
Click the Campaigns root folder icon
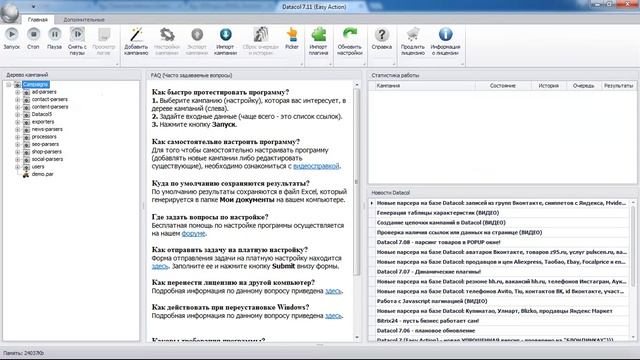pyautogui.click(x=17, y=84)
